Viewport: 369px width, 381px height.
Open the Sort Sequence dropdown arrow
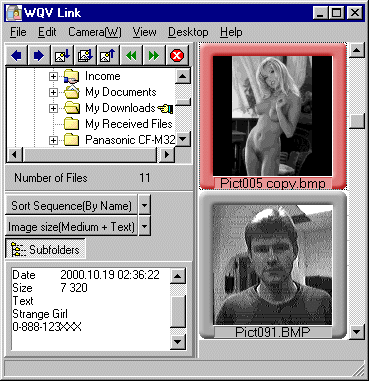[144, 205]
